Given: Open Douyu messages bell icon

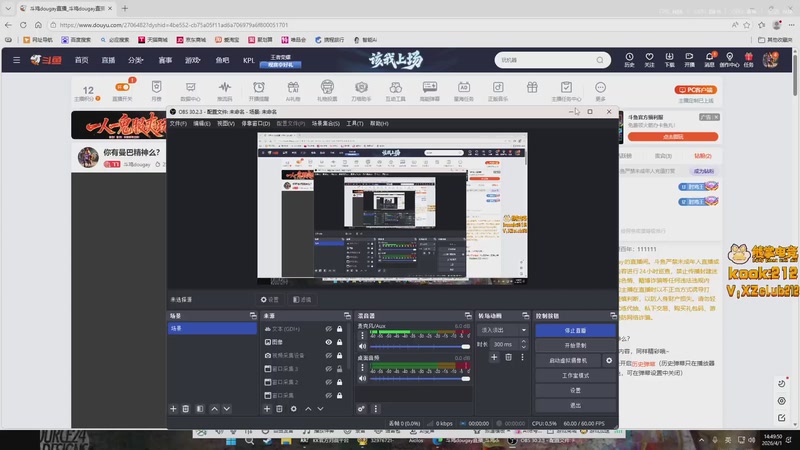Looking at the screenshot, I should [709, 60].
